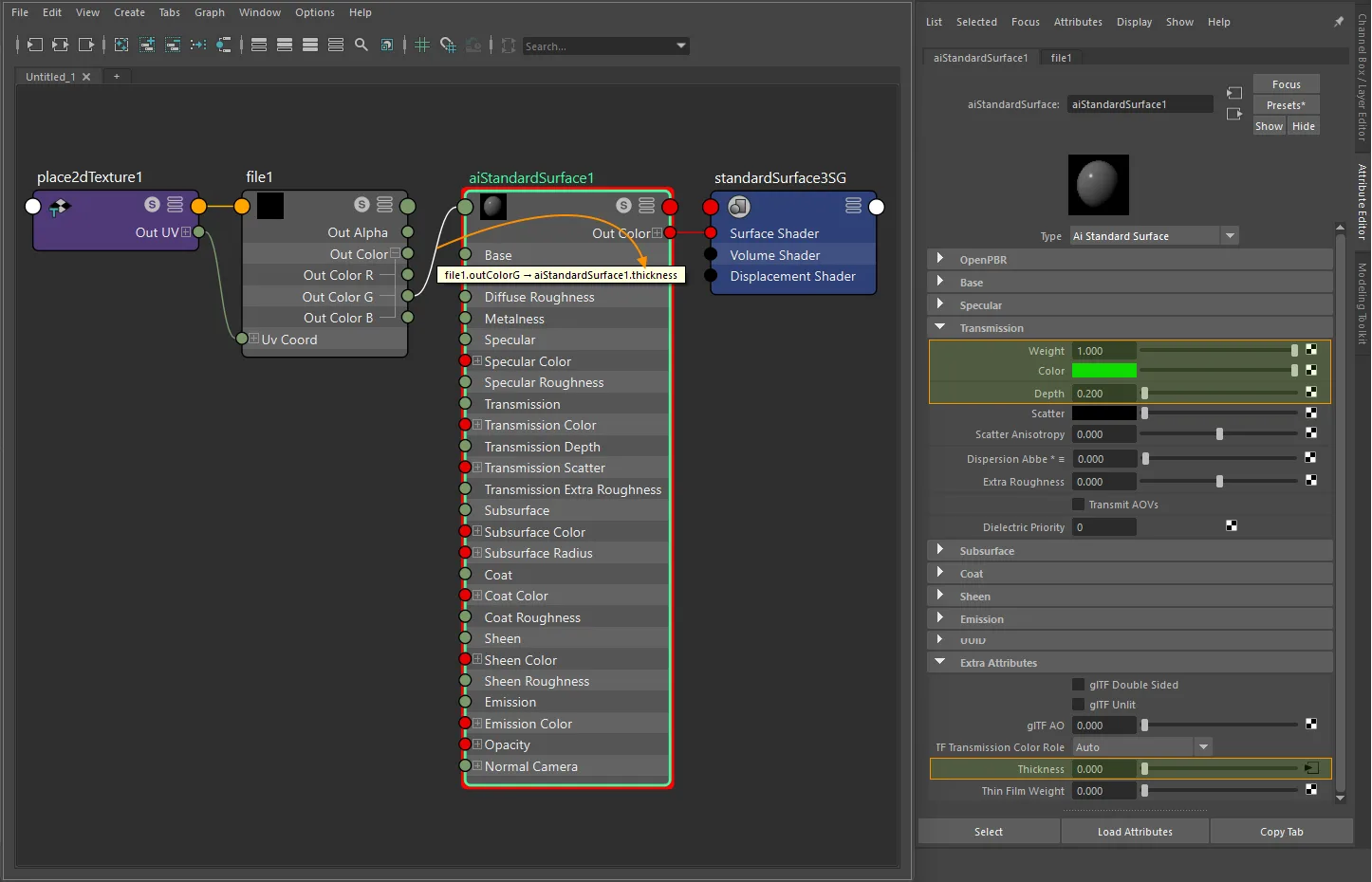This screenshot has width=1372, height=882.
Task: Click the magnifier filter icon in toolbar
Action: coord(362,45)
